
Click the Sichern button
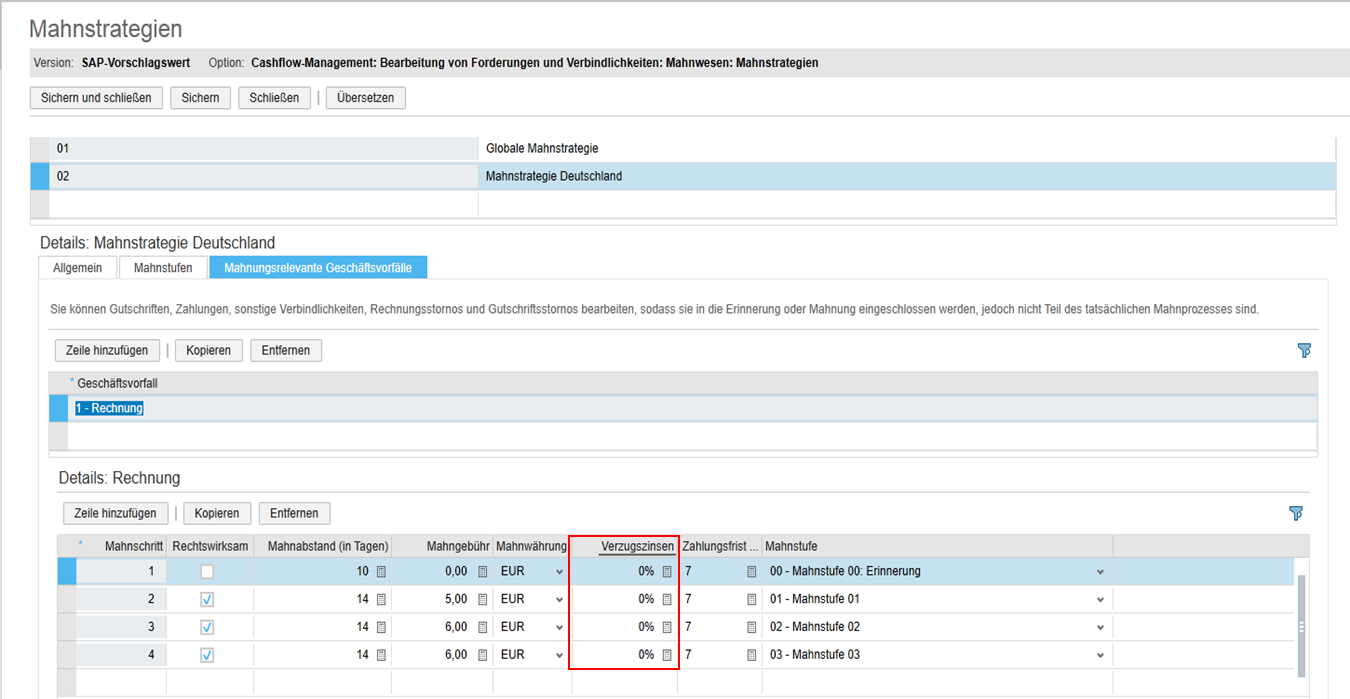pyautogui.click(x=201, y=98)
